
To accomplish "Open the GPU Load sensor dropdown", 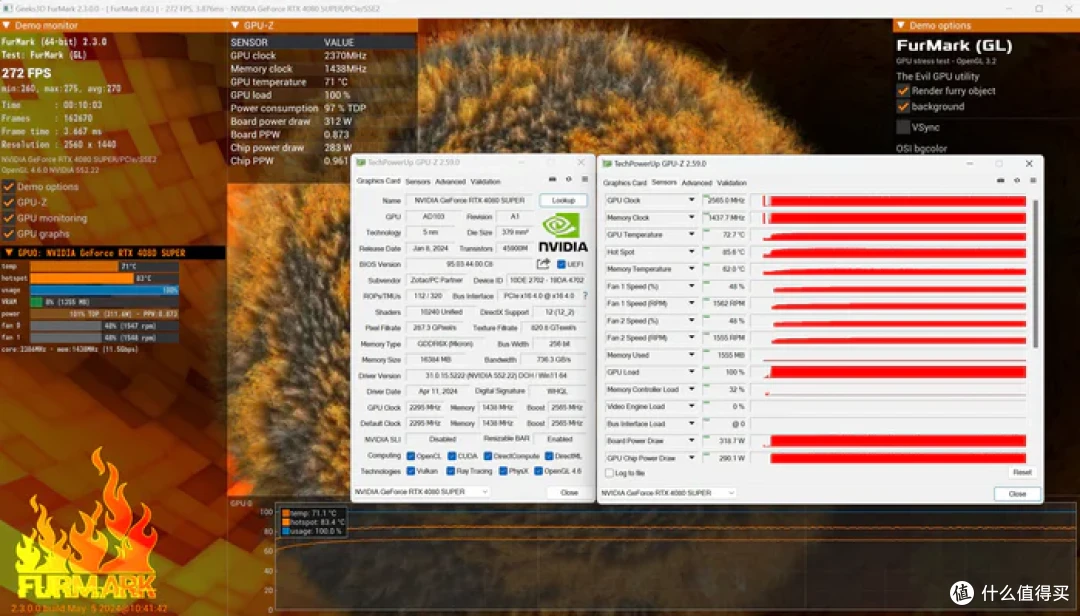I will [692, 372].
